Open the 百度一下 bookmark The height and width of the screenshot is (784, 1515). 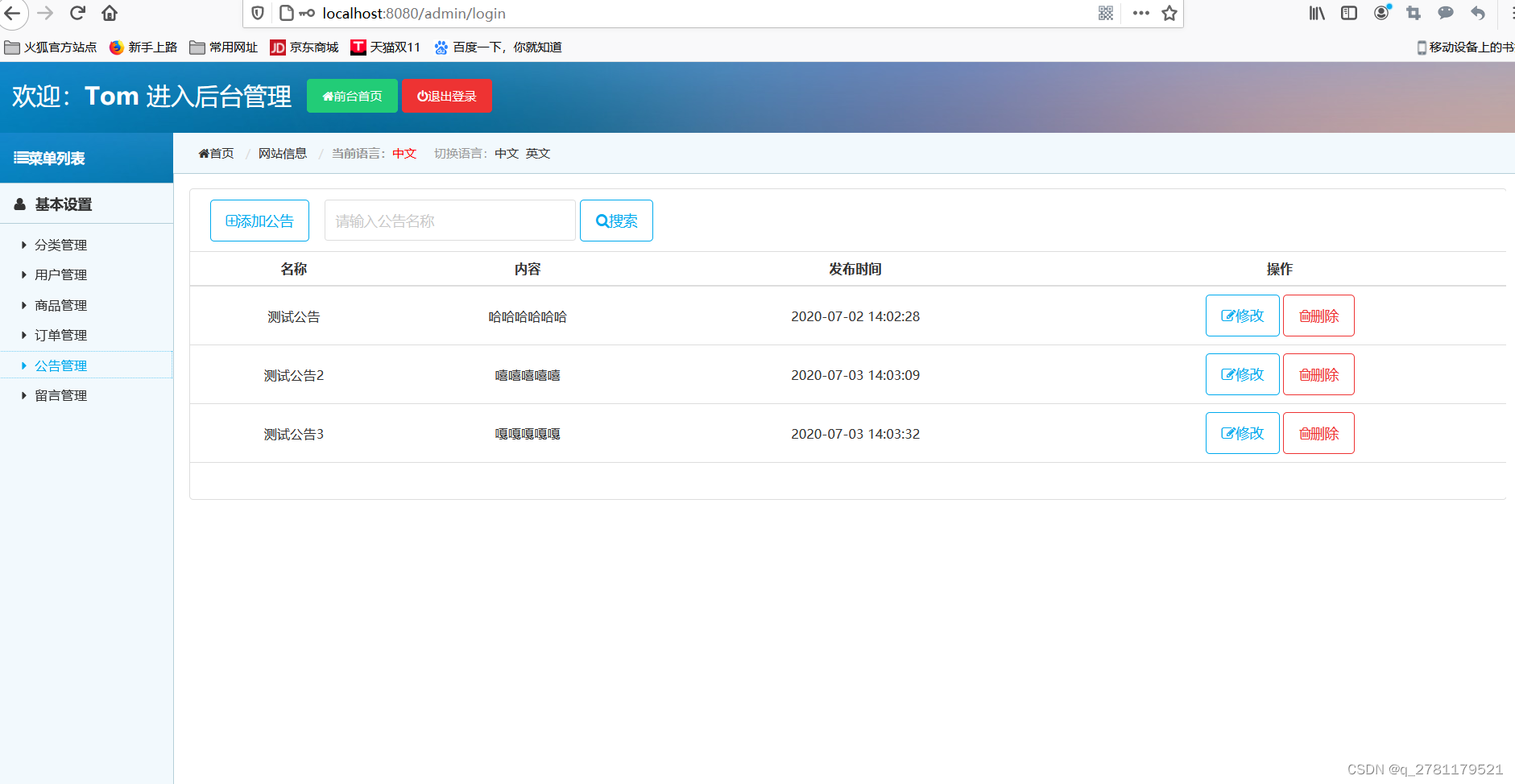[x=498, y=47]
